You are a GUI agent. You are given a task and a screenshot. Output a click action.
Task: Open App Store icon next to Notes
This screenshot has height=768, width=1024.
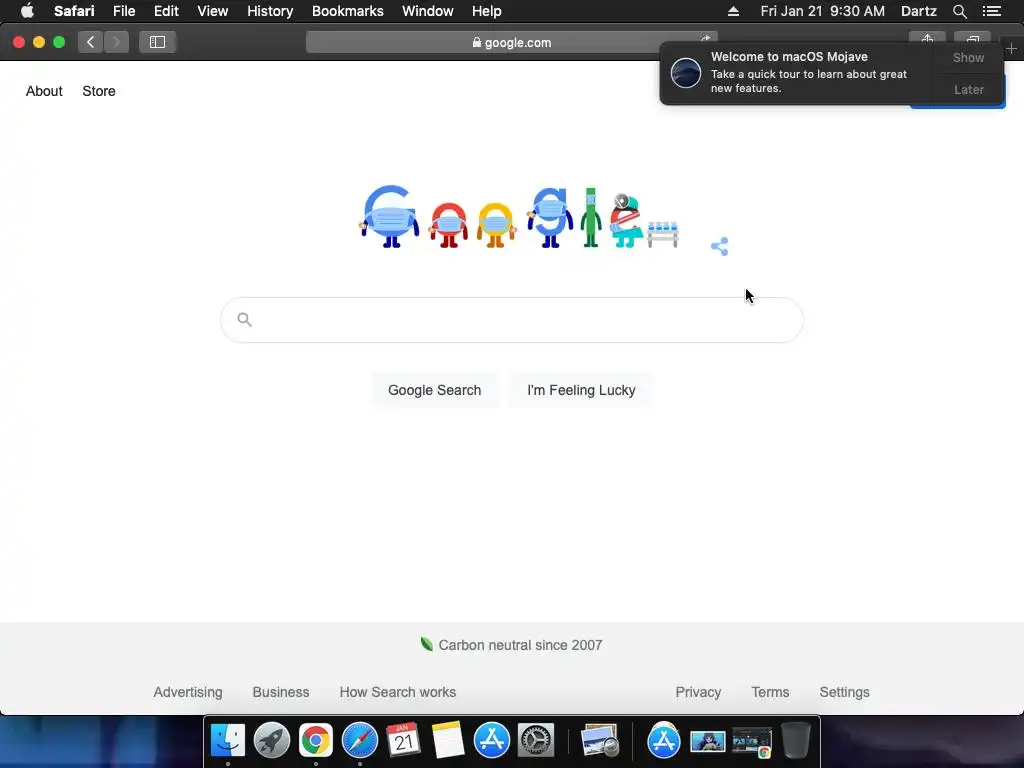tap(492, 740)
